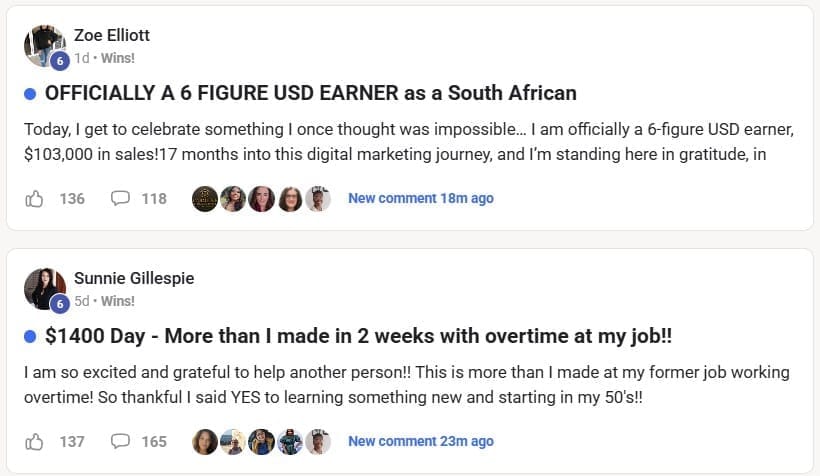This screenshot has height=476, width=820.
Task: Click Sunnie Gillespie's profile avatar
Action: point(44,288)
